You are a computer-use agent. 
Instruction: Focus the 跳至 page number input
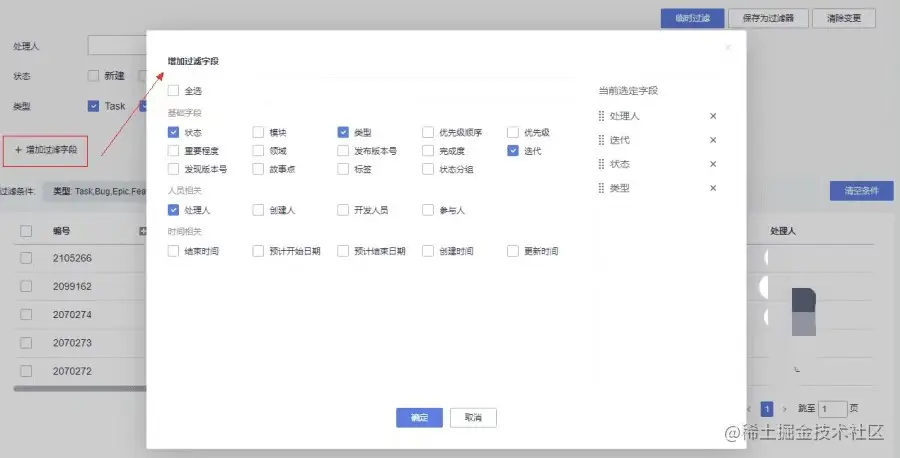pyautogui.click(x=833, y=409)
